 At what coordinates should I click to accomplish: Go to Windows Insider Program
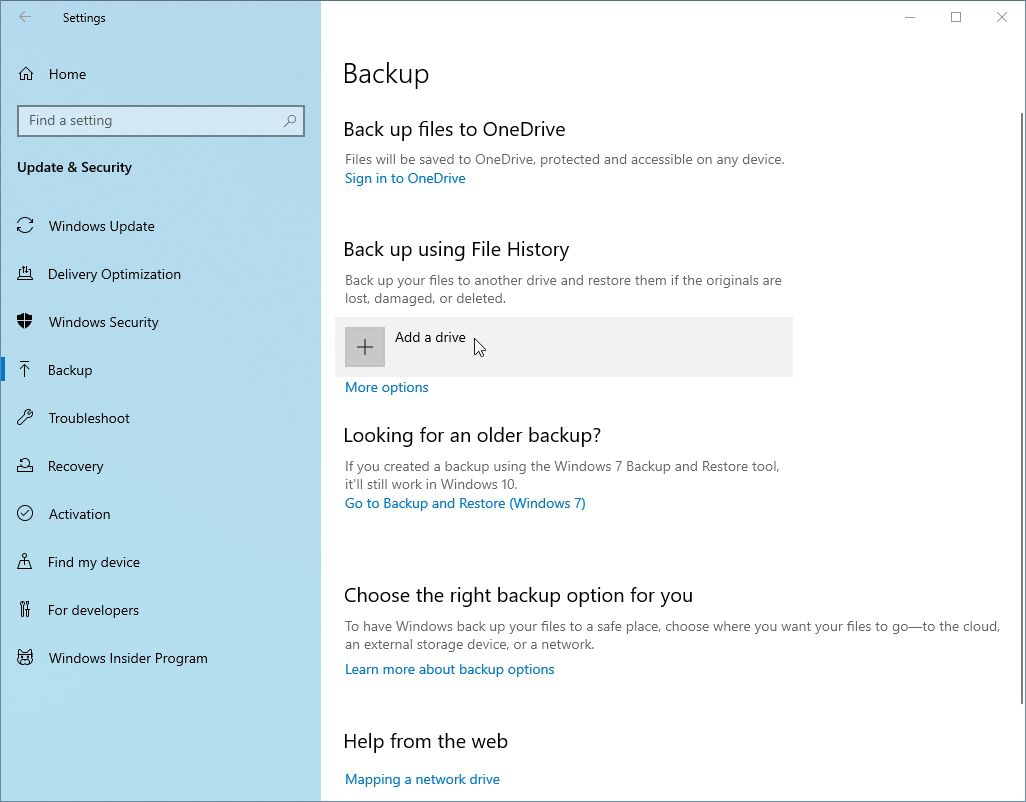click(x=128, y=658)
